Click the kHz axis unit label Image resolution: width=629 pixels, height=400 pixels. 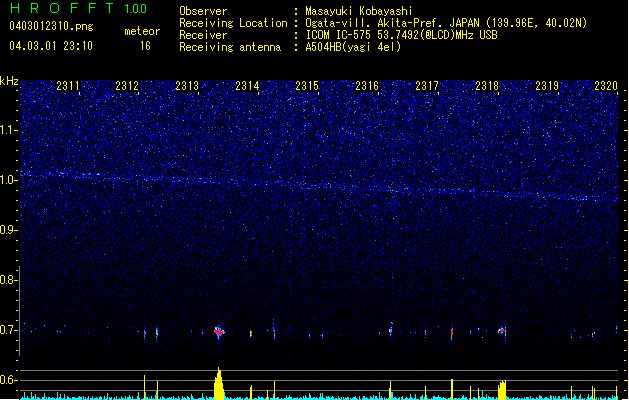click(9, 81)
